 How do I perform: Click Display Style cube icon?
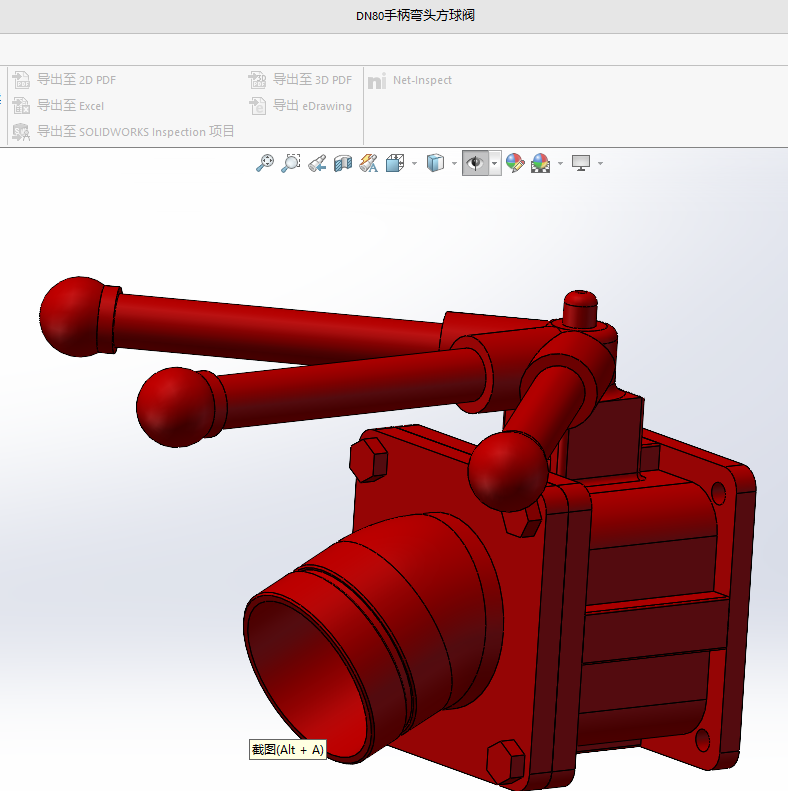pyautogui.click(x=435, y=163)
